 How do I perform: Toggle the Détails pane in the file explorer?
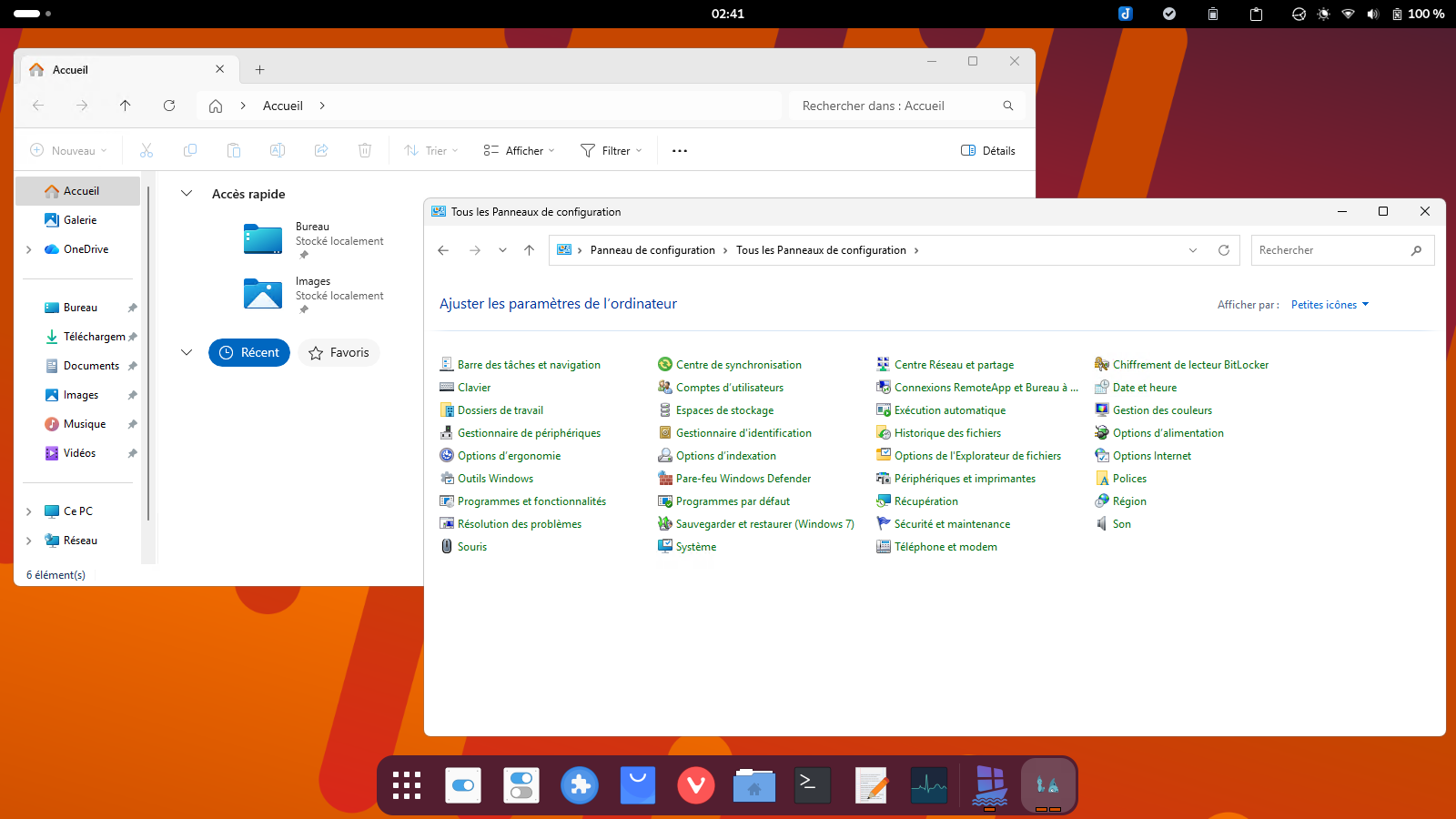(x=988, y=151)
